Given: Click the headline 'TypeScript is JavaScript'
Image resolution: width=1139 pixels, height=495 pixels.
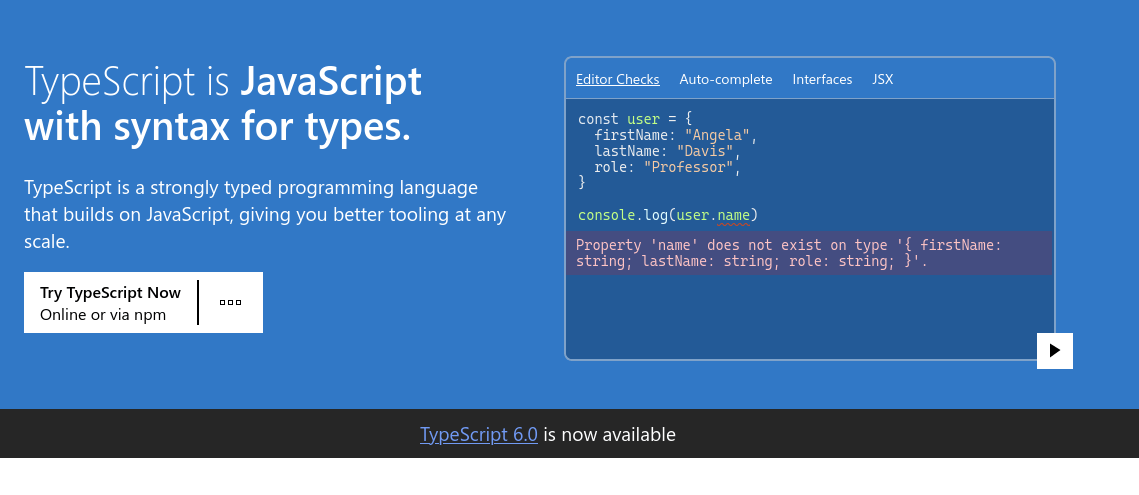Looking at the screenshot, I should 223,81.
